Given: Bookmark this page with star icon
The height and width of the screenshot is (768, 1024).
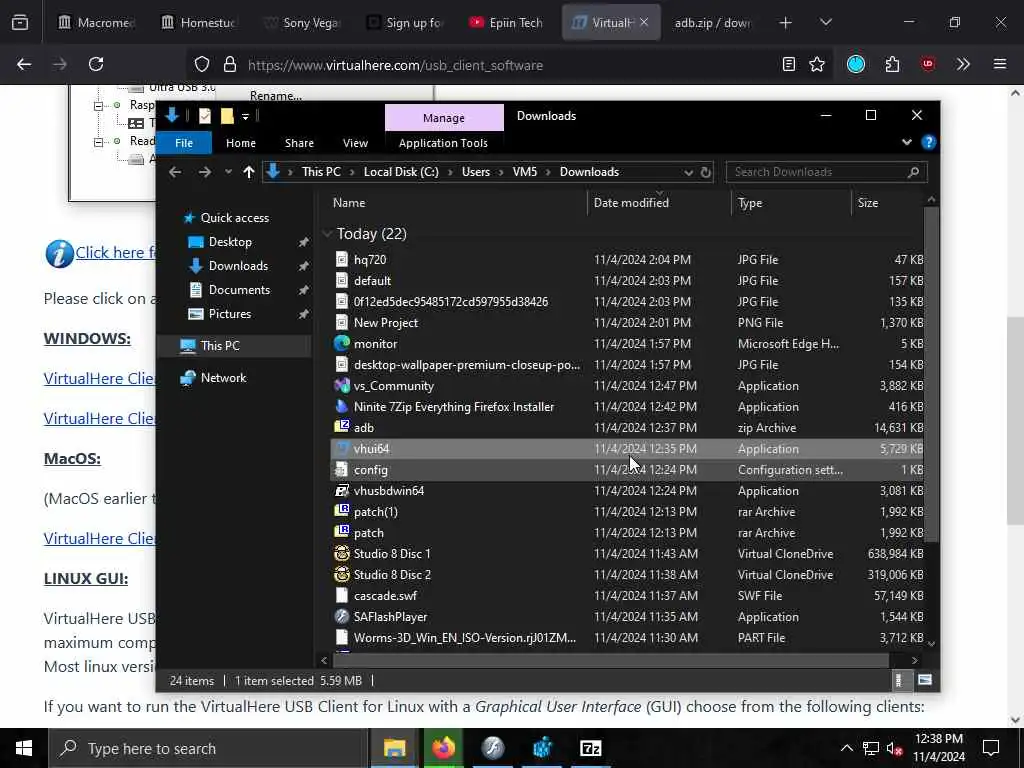Looking at the screenshot, I should pos(817,64).
